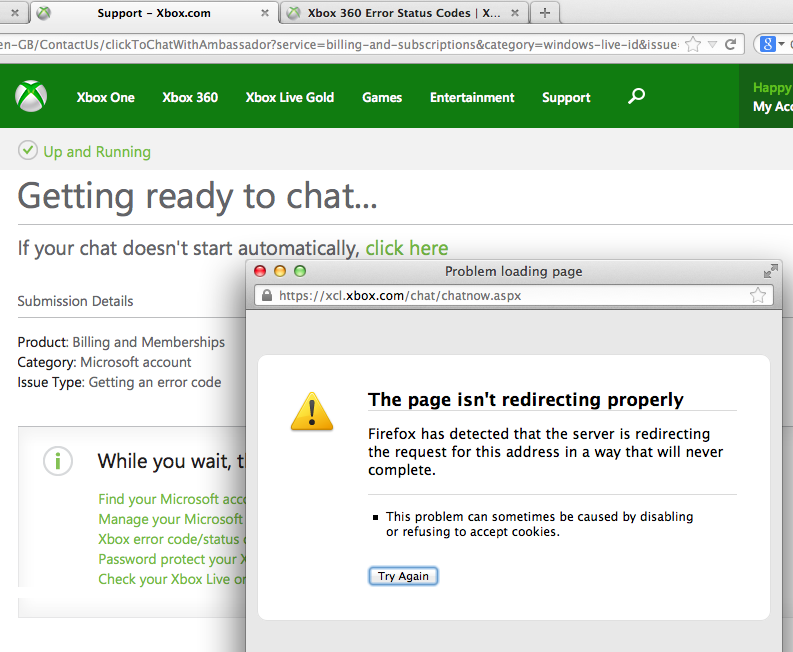Viewport: 793px width, 652px height.
Task: Bookmark the popup page with its star icon
Action: pyautogui.click(x=758, y=295)
